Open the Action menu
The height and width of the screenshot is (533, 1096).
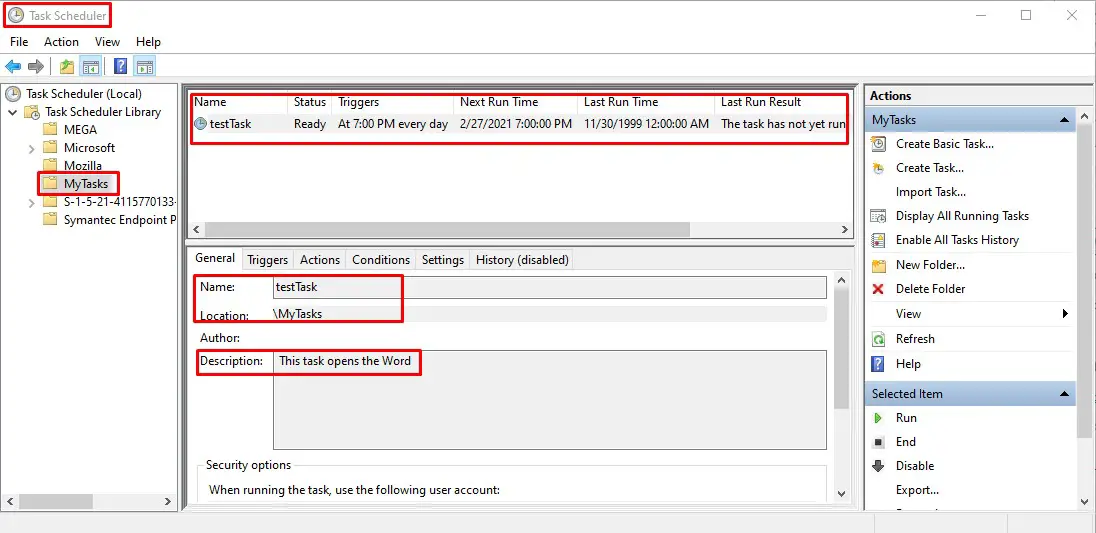(62, 42)
